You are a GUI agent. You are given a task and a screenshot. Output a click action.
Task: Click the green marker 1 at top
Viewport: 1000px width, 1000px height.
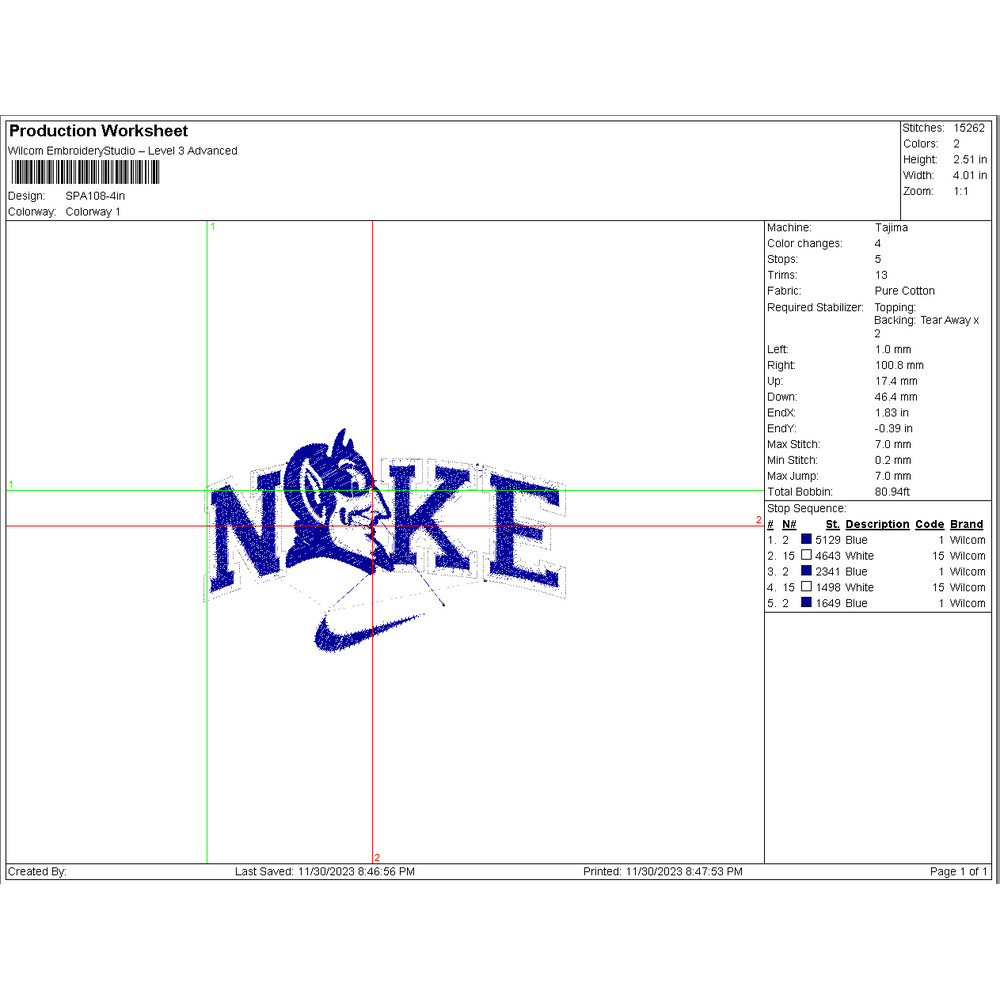pos(212,227)
